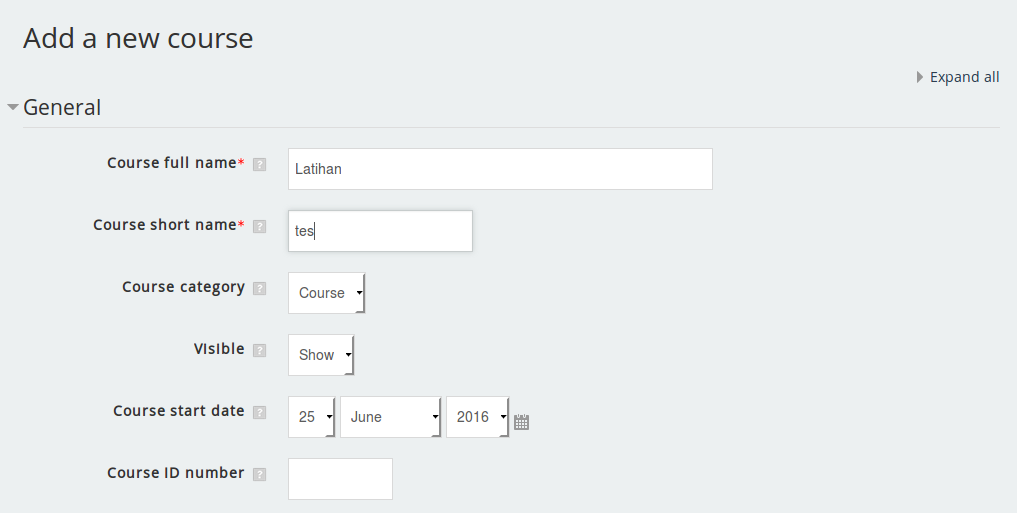The width and height of the screenshot is (1017, 513).
Task: Click the Expand all link
Action: click(964, 77)
